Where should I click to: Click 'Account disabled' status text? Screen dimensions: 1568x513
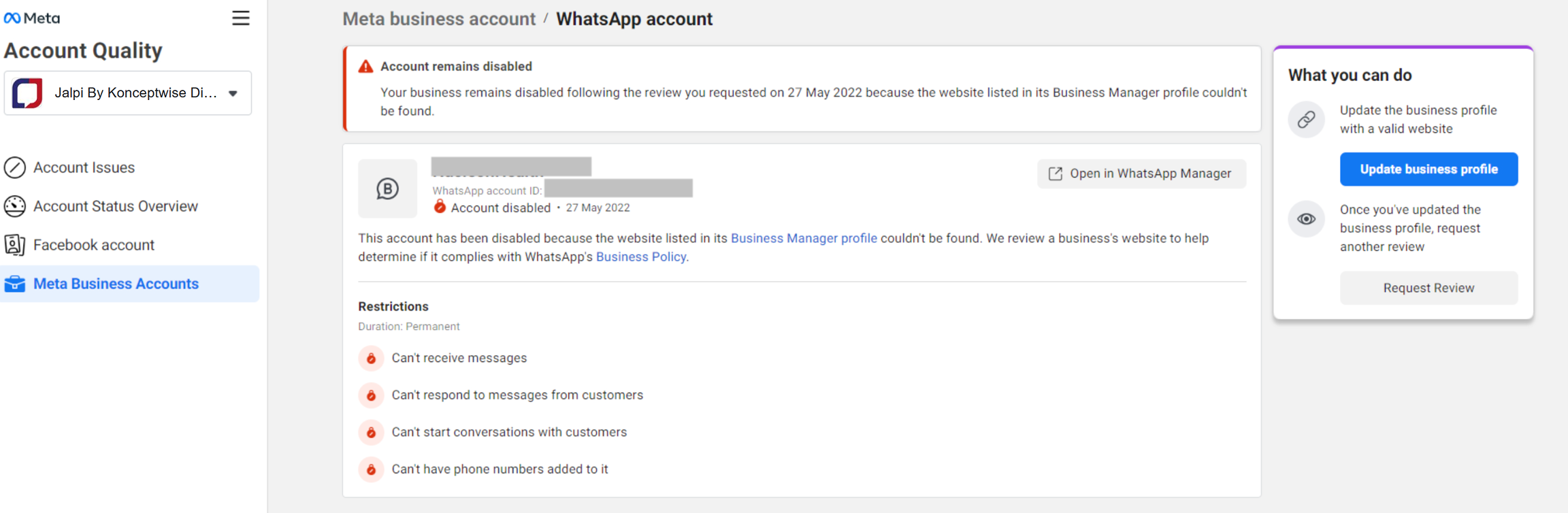point(501,208)
